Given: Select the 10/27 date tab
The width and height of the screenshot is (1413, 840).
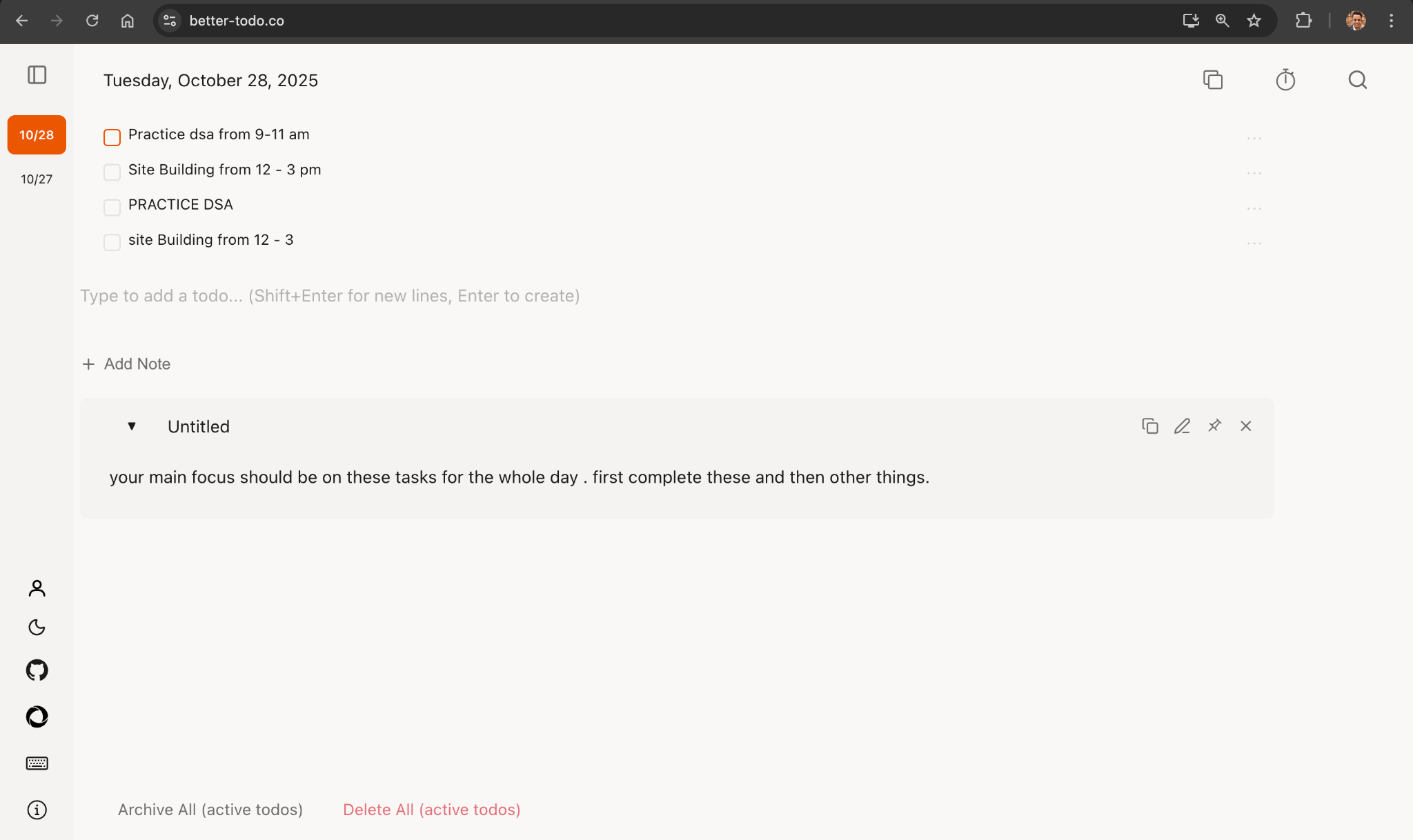Looking at the screenshot, I should (x=37, y=179).
